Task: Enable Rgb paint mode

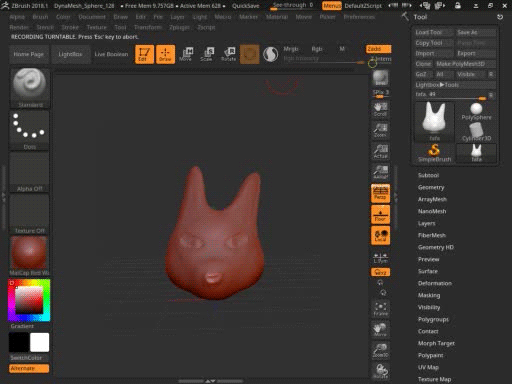Action: coord(317,49)
